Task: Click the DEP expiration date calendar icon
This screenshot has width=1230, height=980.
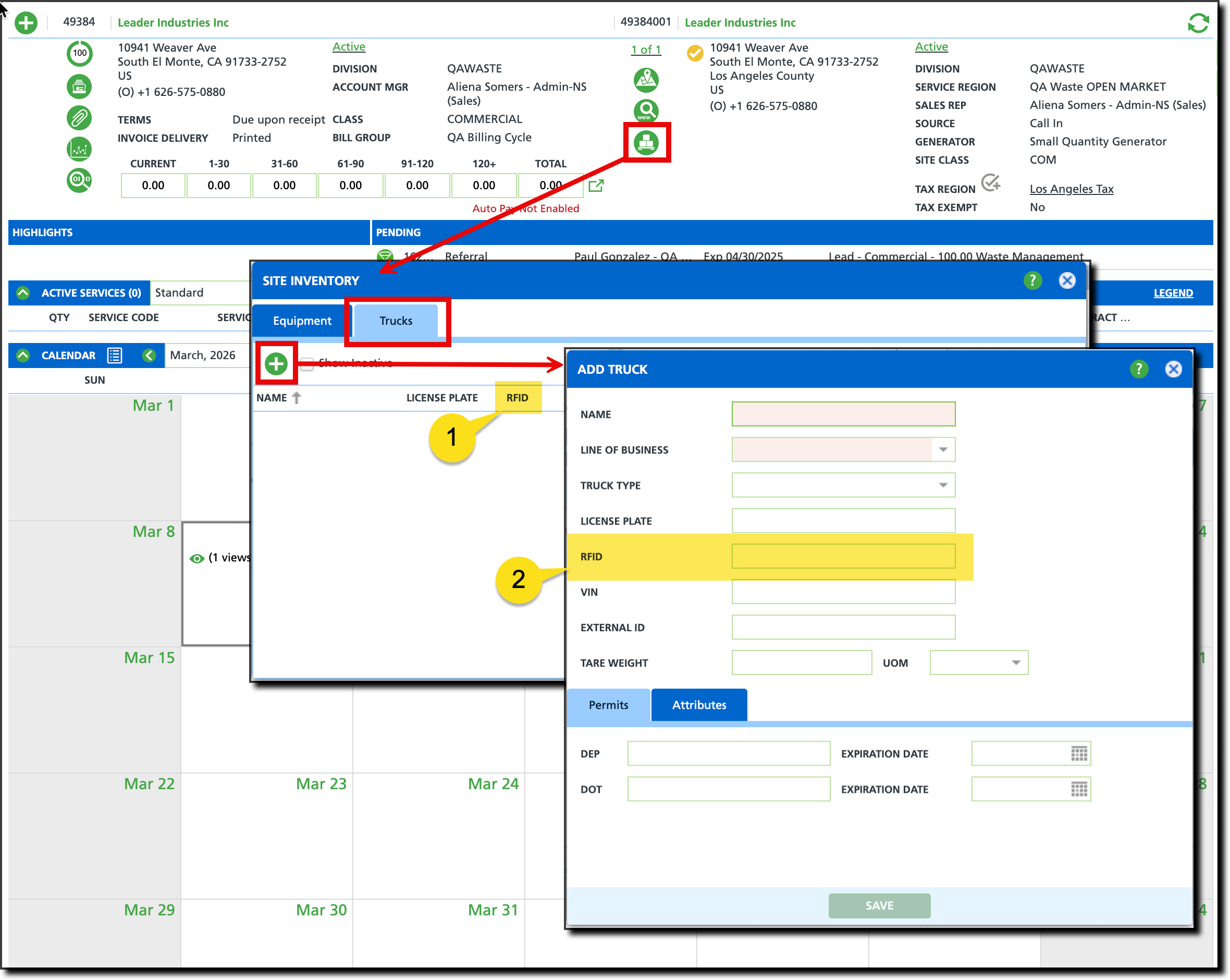Action: point(1078,754)
